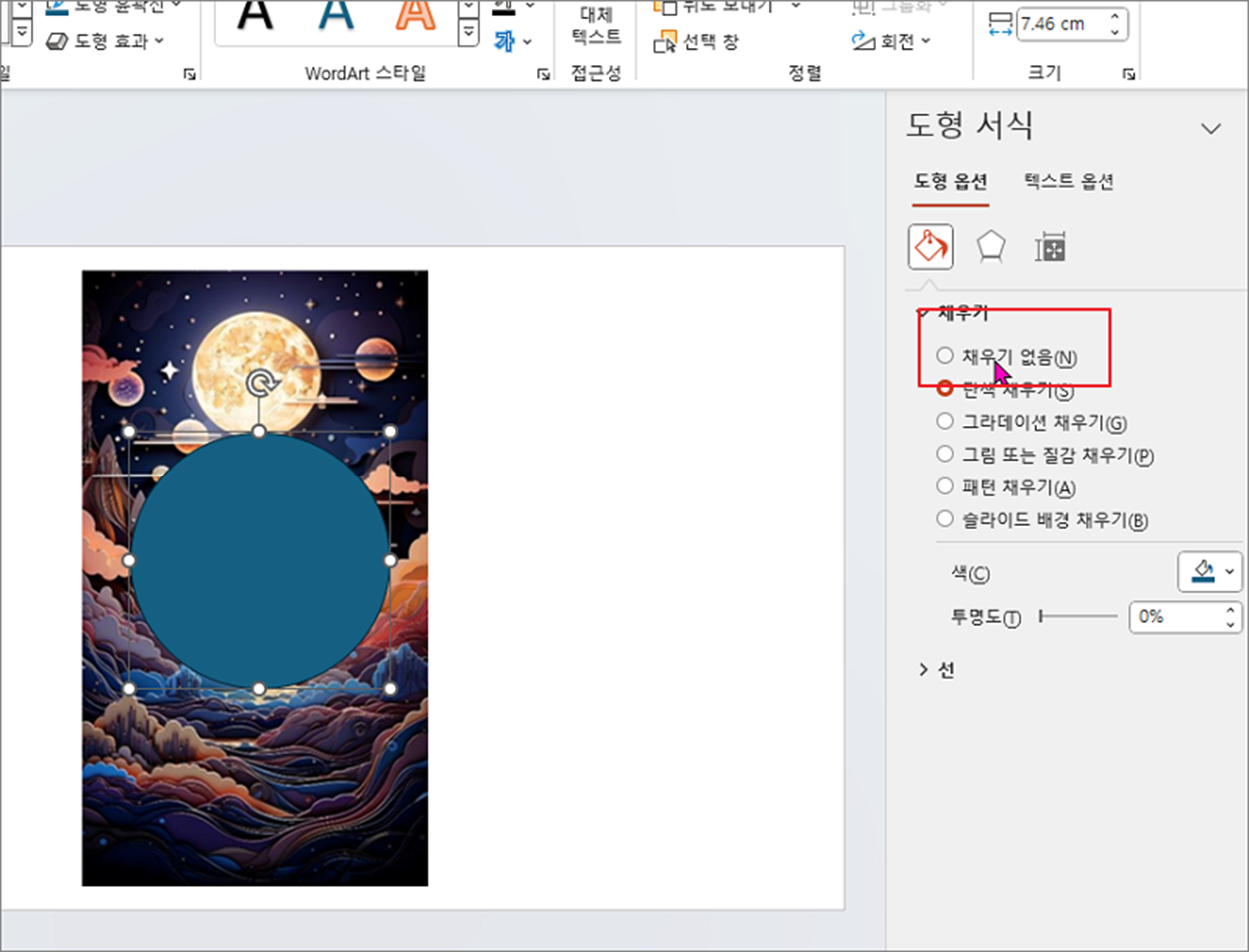Click the 투명도(T) label
The height and width of the screenshot is (952, 1249).
[985, 618]
